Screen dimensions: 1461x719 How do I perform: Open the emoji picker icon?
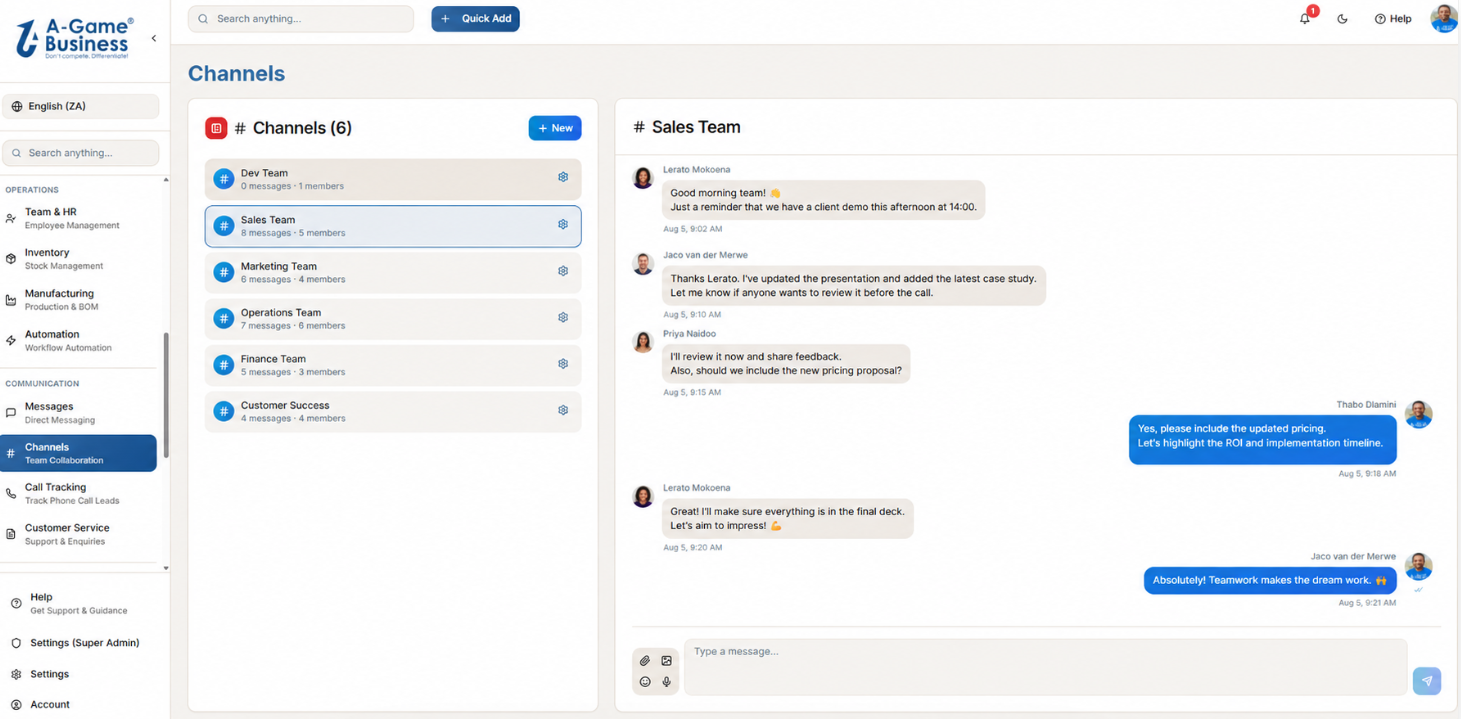coord(645,682)
